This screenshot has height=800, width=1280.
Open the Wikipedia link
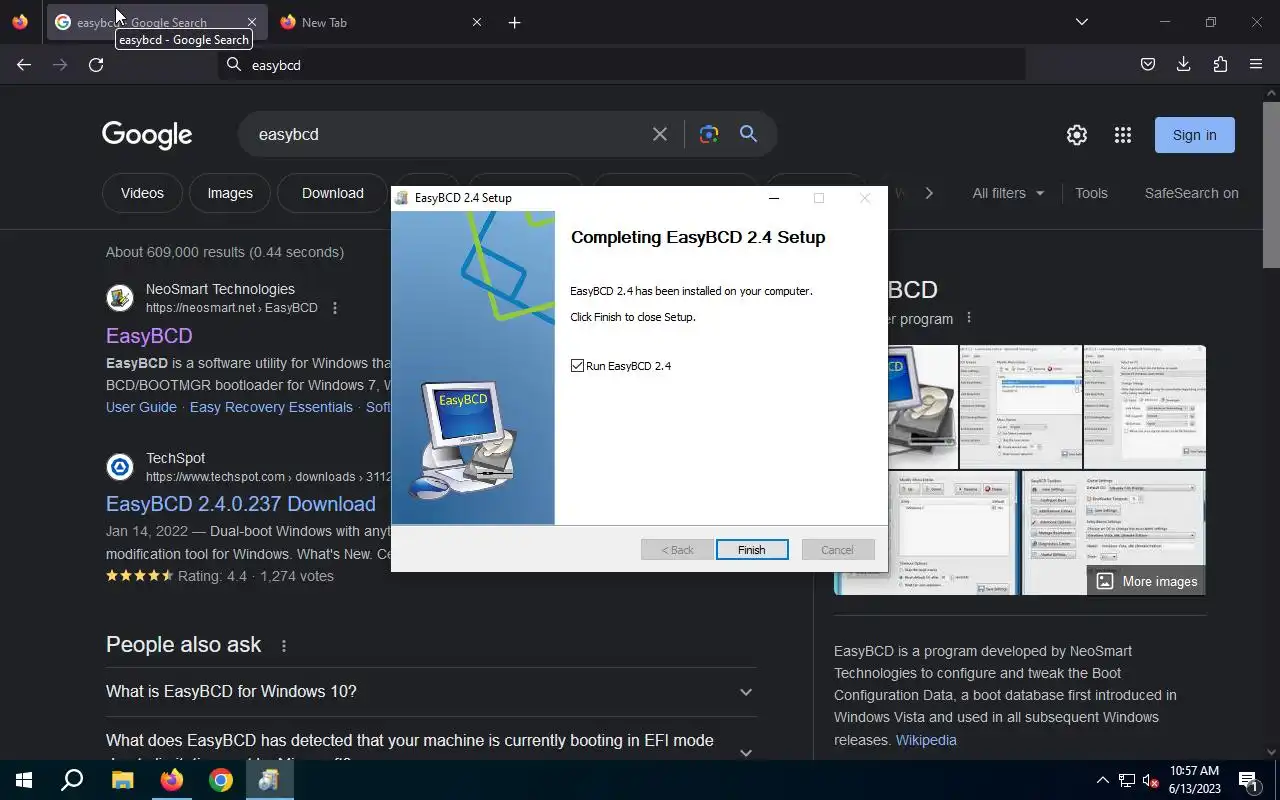pyautogui.click(x=926, y=740)
